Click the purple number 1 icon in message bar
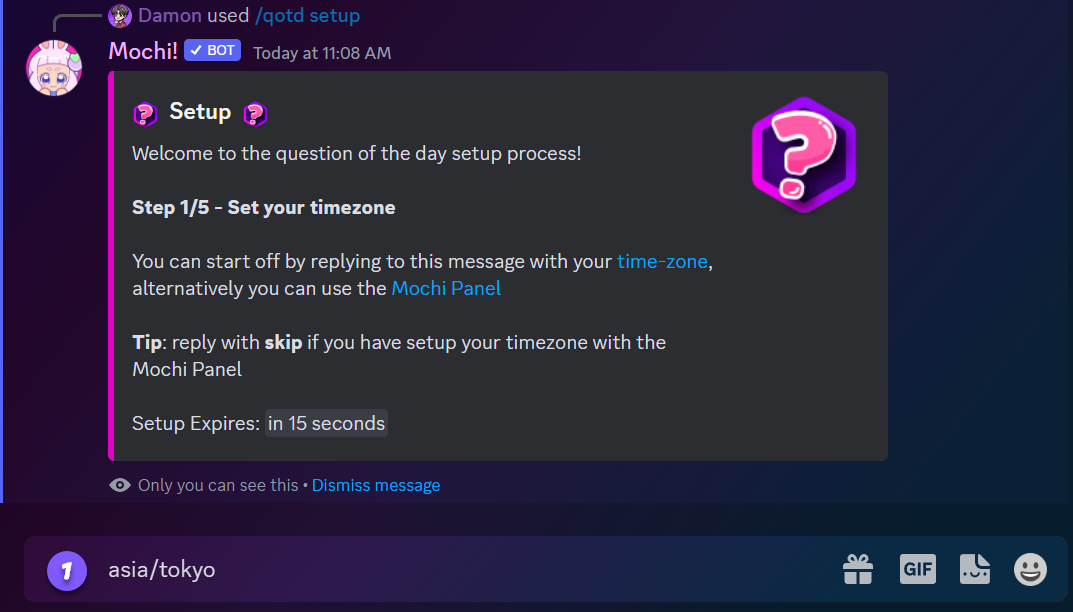This screenshot has width=1073, height=612. [67, 571]
